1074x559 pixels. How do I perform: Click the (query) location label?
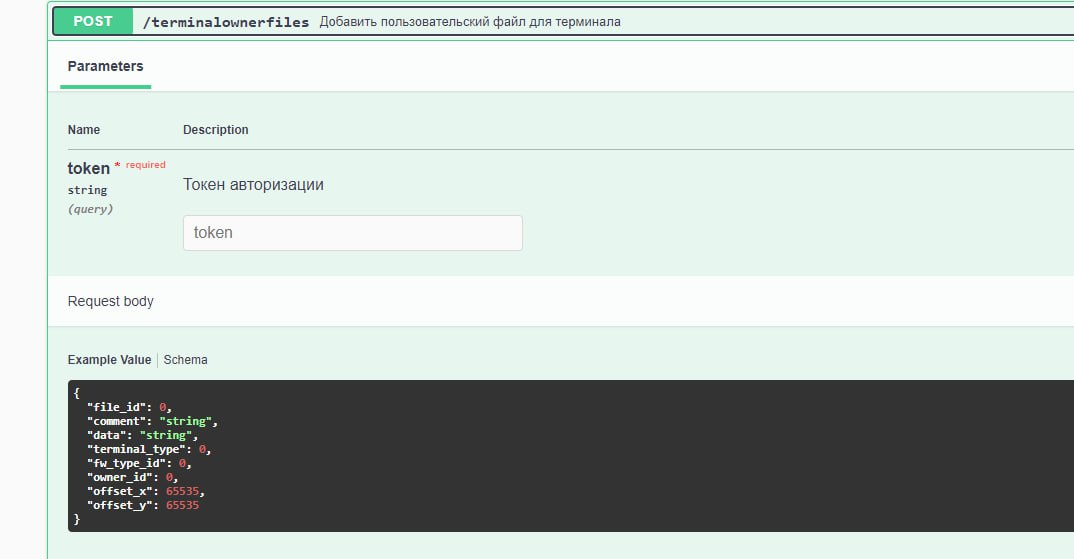point(90,209)
